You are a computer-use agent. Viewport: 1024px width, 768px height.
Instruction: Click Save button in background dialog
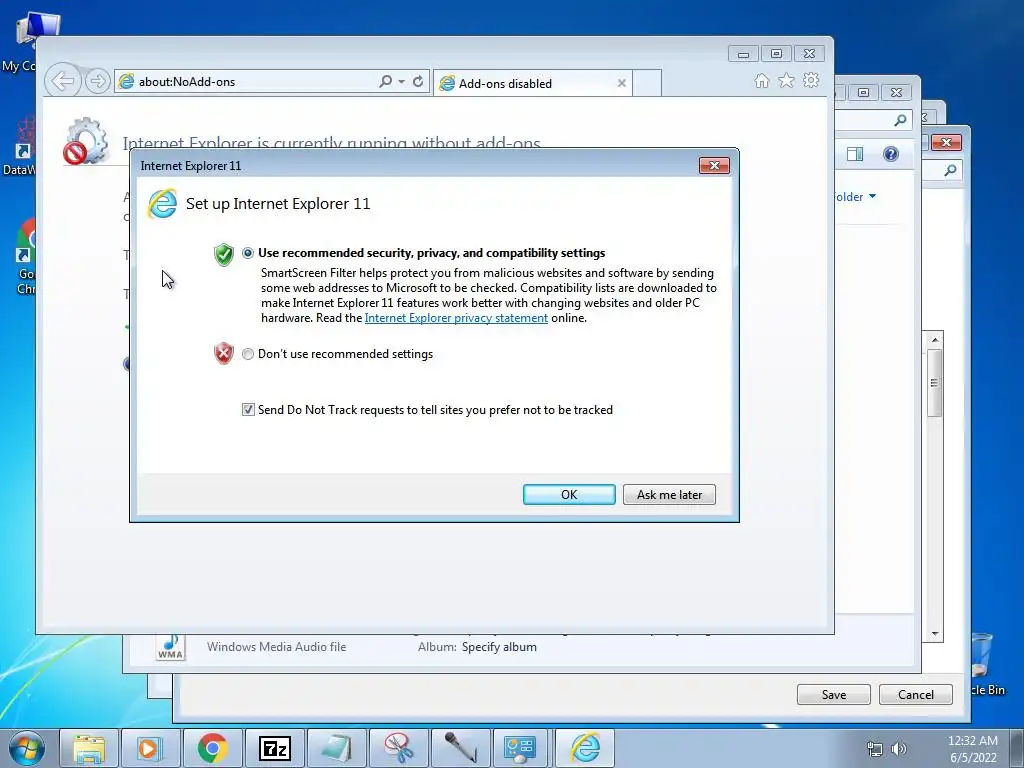coord(833,694)
